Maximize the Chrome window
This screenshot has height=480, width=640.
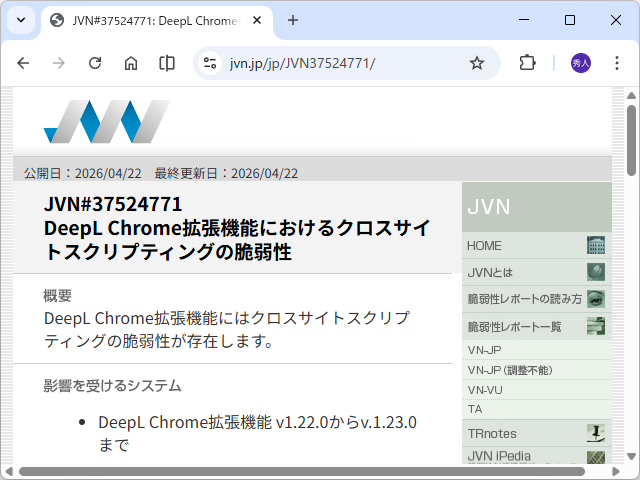pyautogui.click(x=570, y=20)
